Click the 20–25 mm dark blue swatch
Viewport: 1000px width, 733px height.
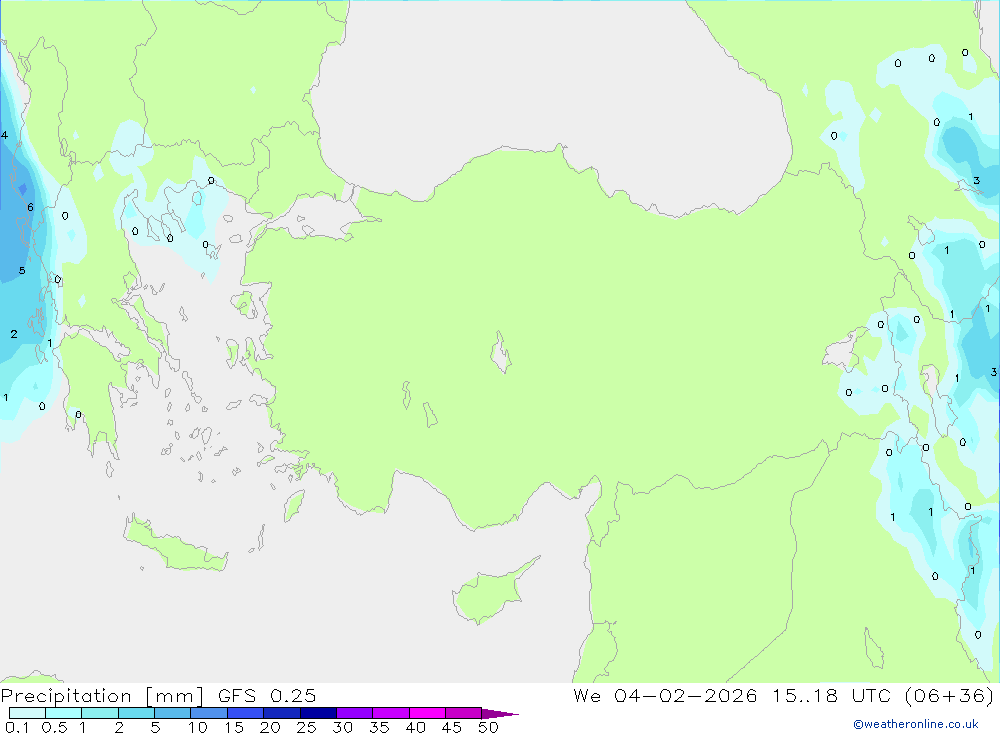click(282, 713)
